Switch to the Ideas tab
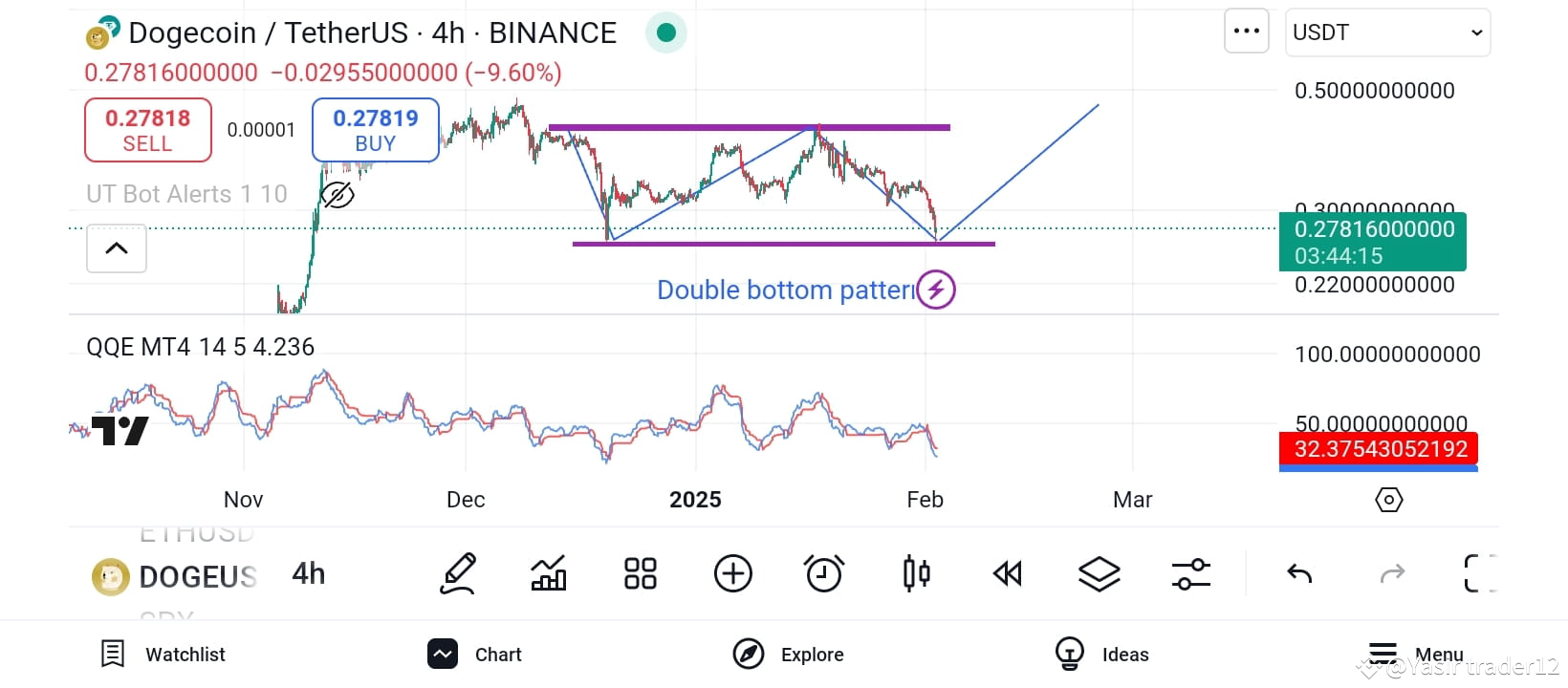Screen dimensions: 1568x688 click(1101, 655)
